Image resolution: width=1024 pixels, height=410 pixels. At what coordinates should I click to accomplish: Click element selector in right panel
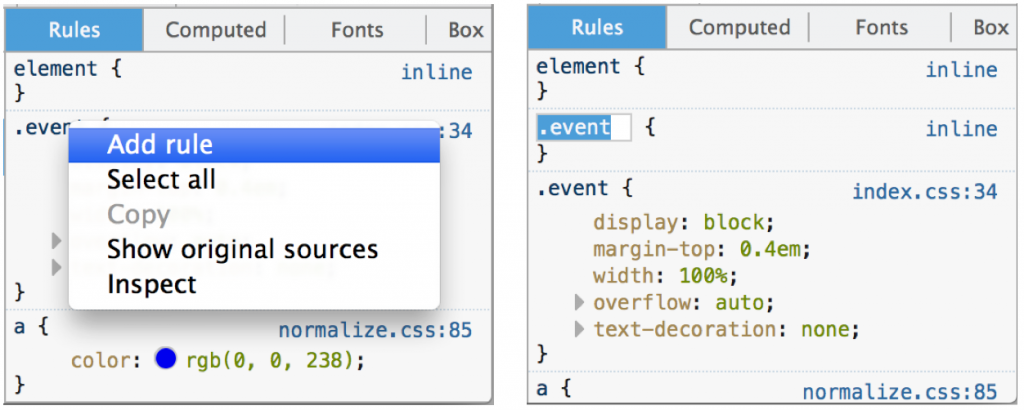[579, 67]
